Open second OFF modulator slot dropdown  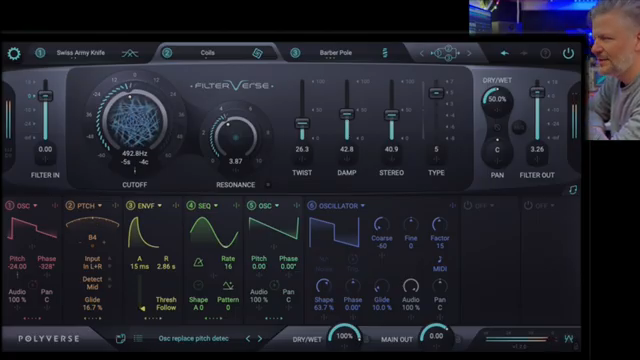click(x=545, y=206)
